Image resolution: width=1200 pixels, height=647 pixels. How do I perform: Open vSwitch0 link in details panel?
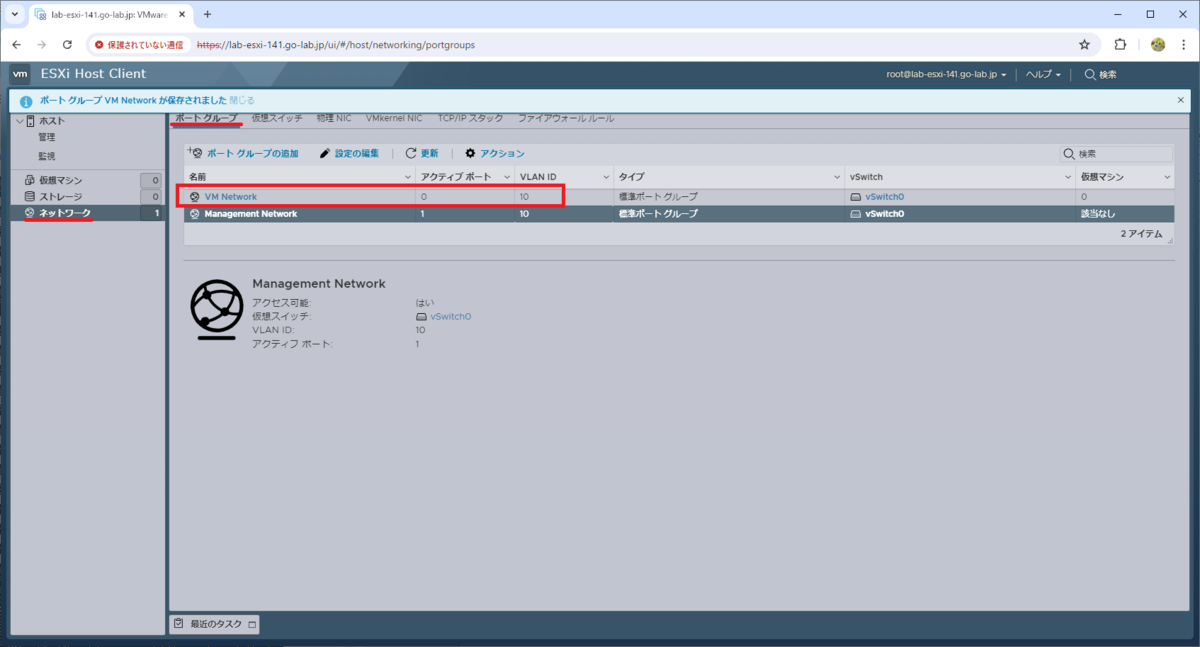click(x=450, y=316)
